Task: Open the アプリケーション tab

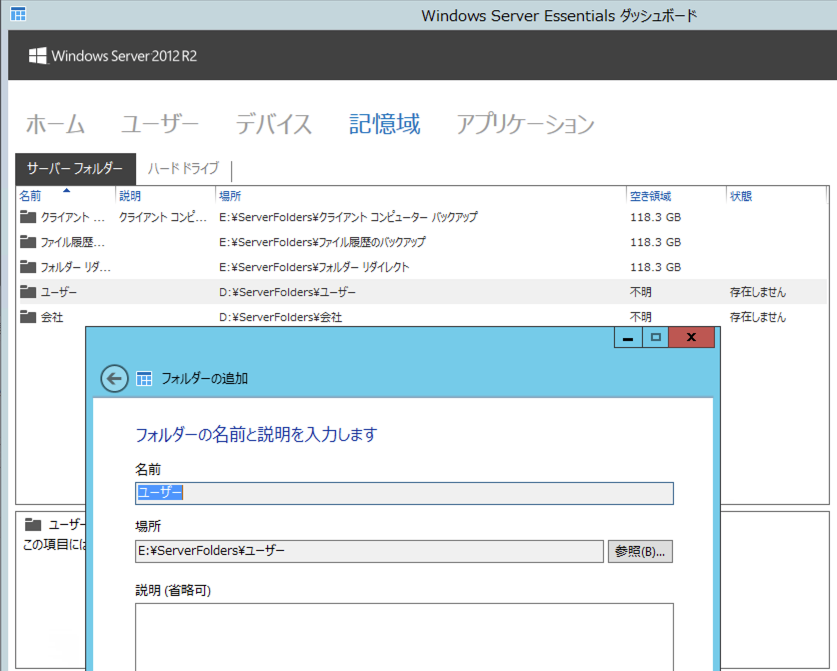Action: point(525,124)
